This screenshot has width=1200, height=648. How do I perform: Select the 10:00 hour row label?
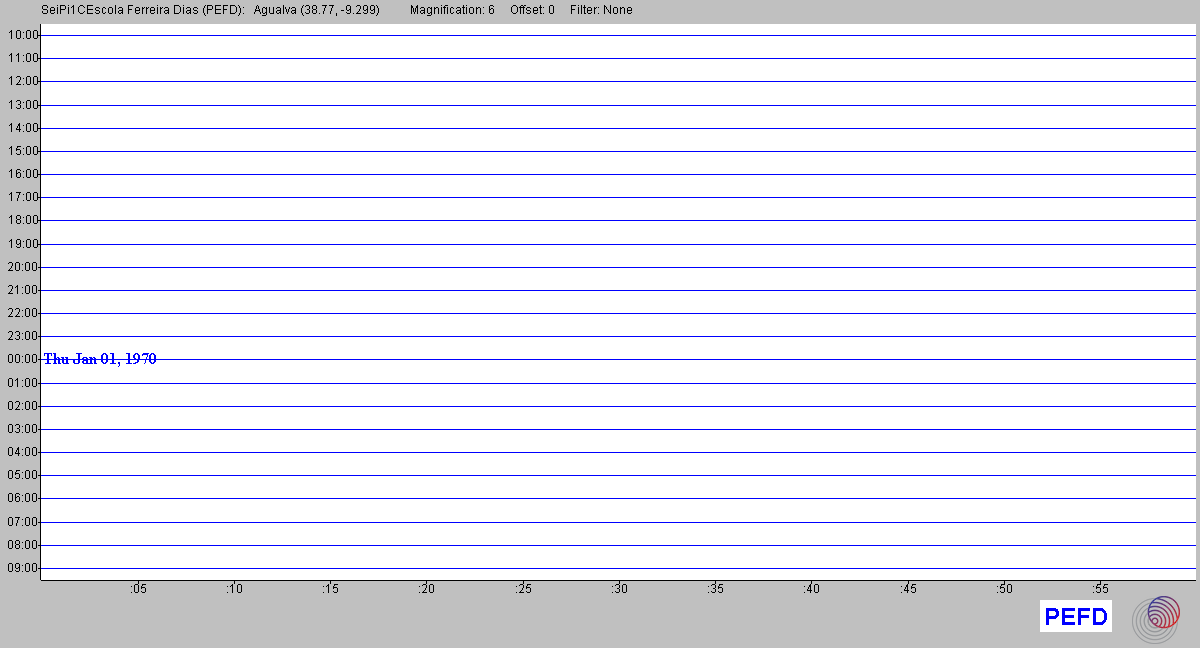(22, 35)
